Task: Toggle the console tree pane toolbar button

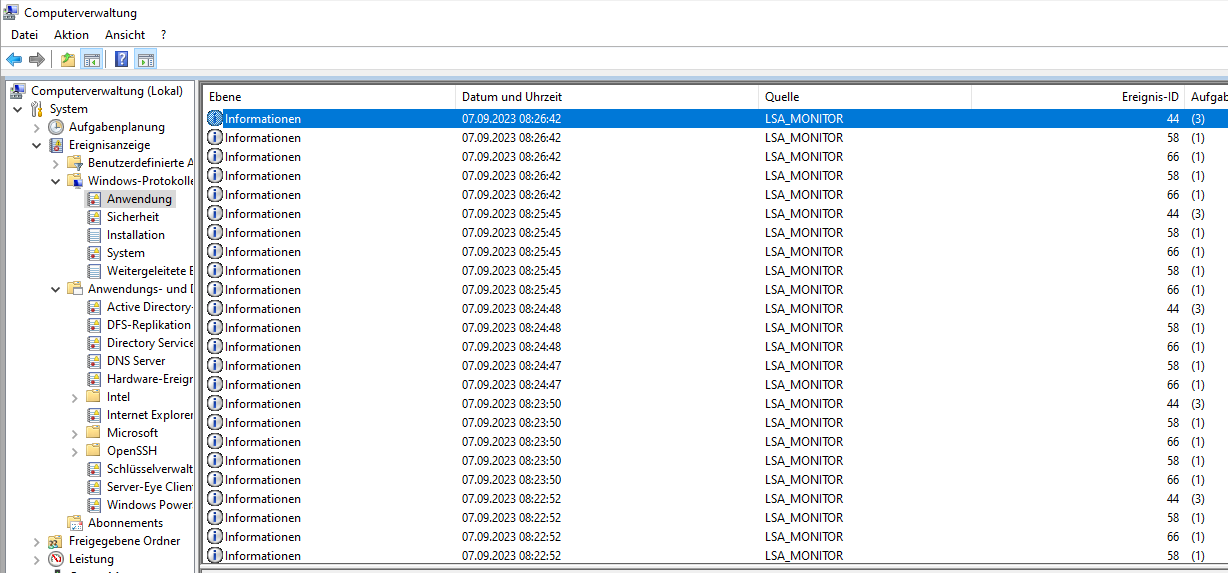Action: click(91, 59)
